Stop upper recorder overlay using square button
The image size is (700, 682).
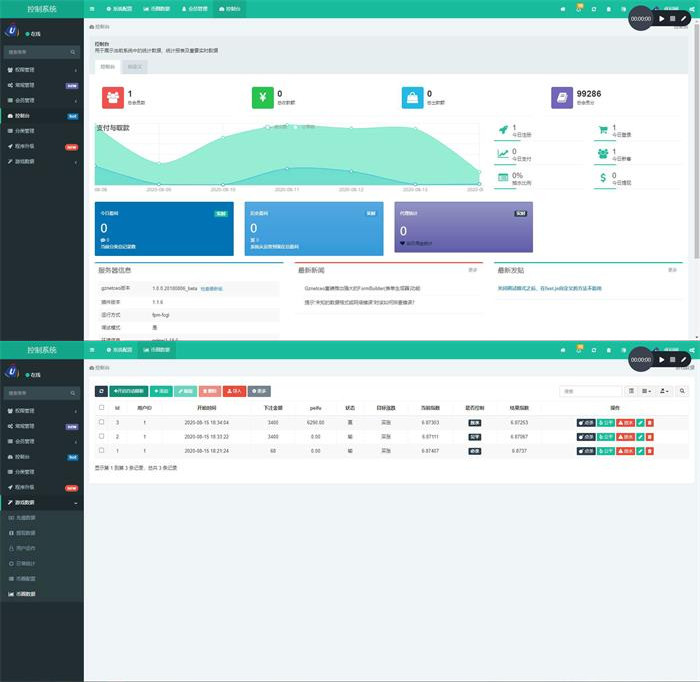click(673, 19)
